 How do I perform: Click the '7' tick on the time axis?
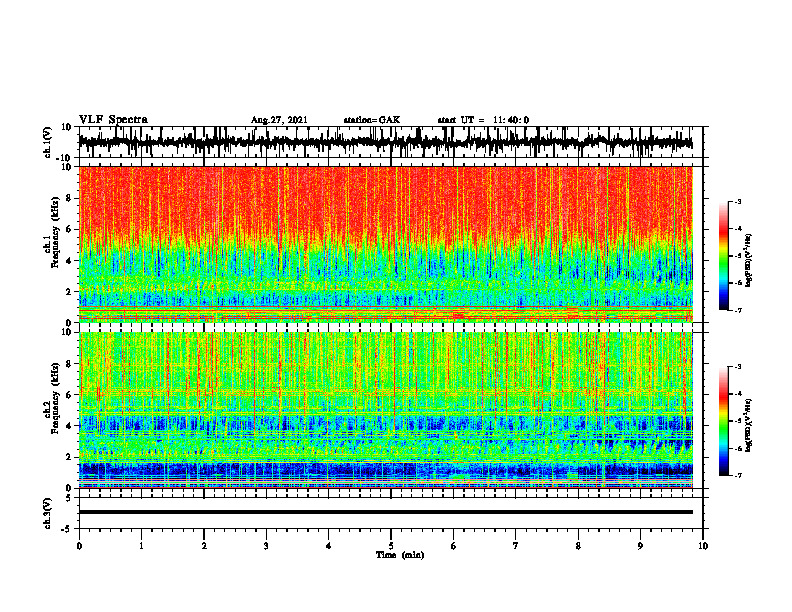click(516, 546)
